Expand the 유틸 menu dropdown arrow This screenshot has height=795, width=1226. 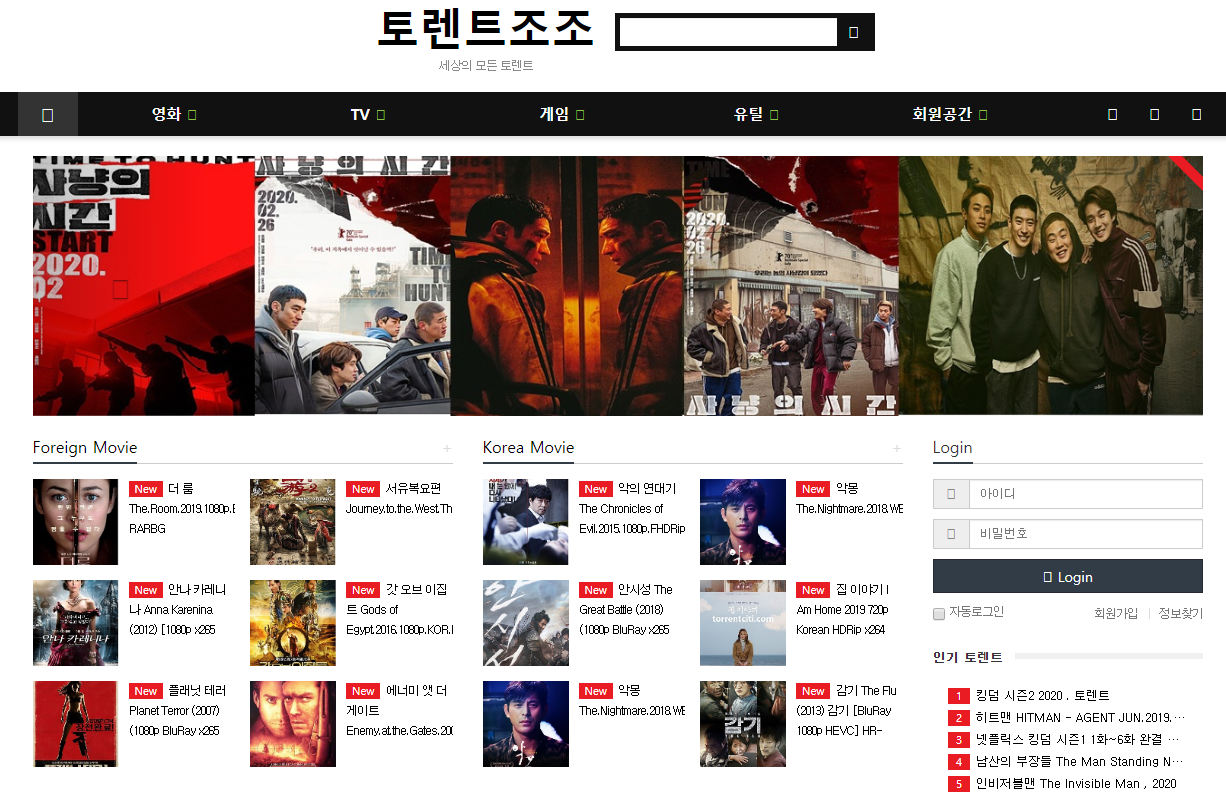pyautogui.click(x=774, y=115)
